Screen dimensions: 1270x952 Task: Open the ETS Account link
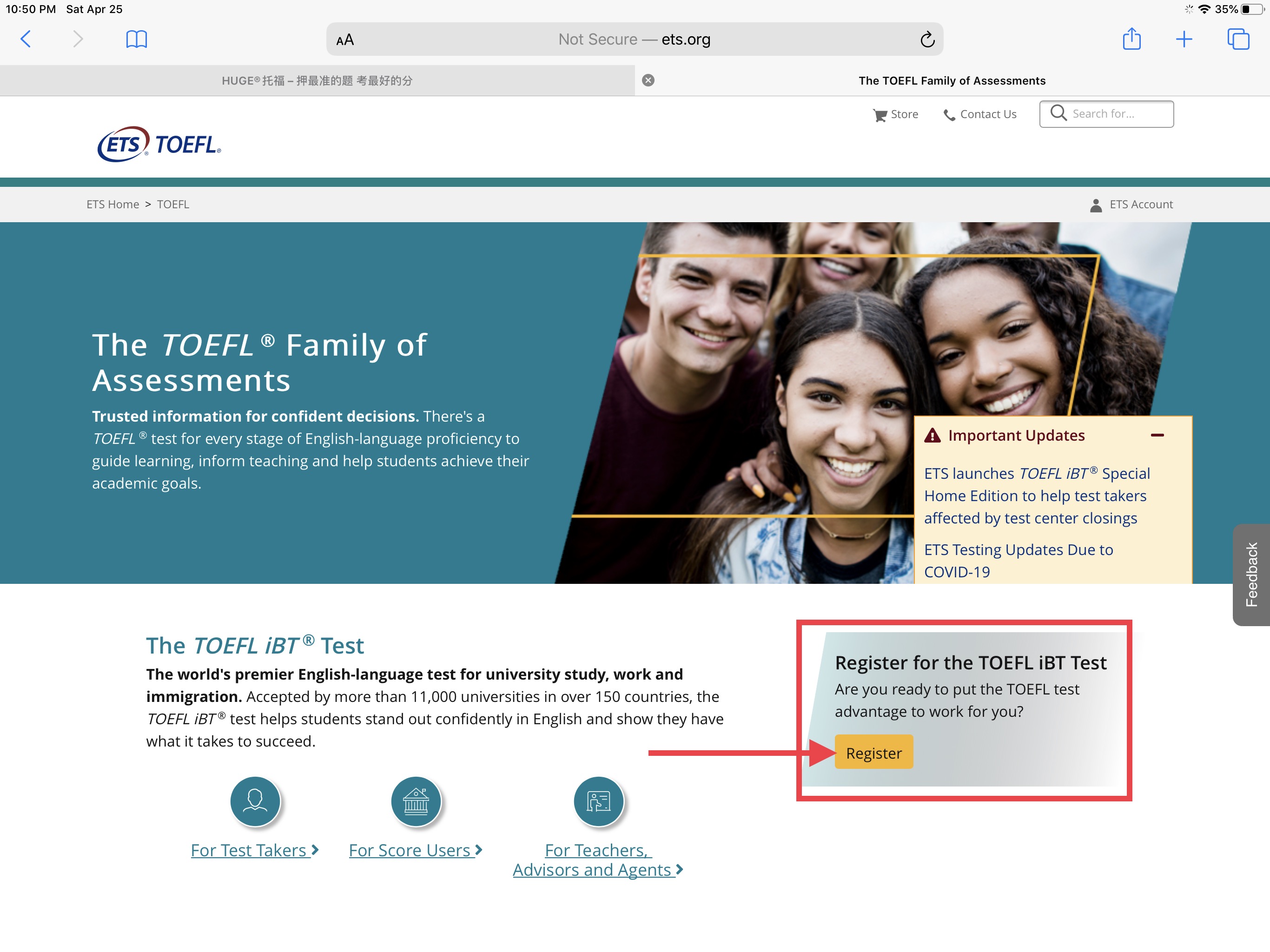coord(1141,205)
